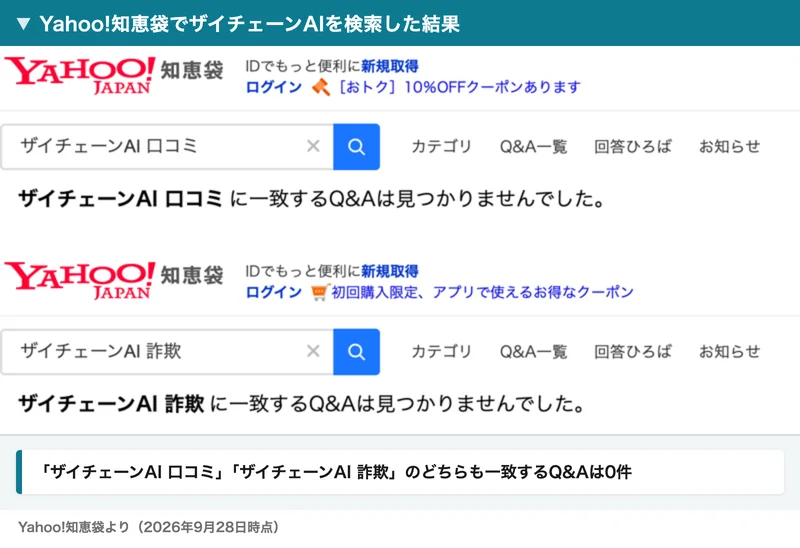Open お知らせ in the top navigation
This screenshot has height=548, width=800.
click(x=729, y=146)
